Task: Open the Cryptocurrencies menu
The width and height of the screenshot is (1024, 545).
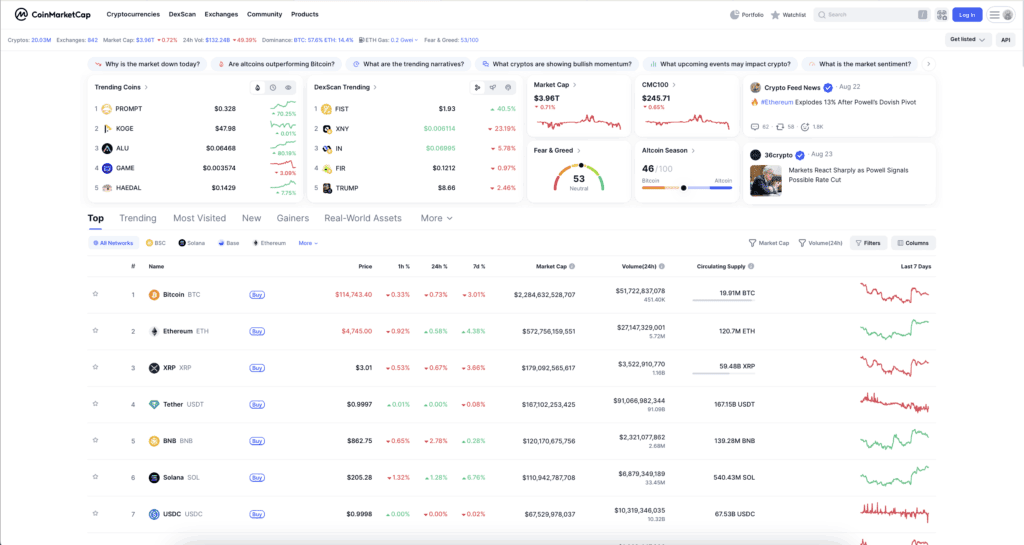Action: click(133, 14)
